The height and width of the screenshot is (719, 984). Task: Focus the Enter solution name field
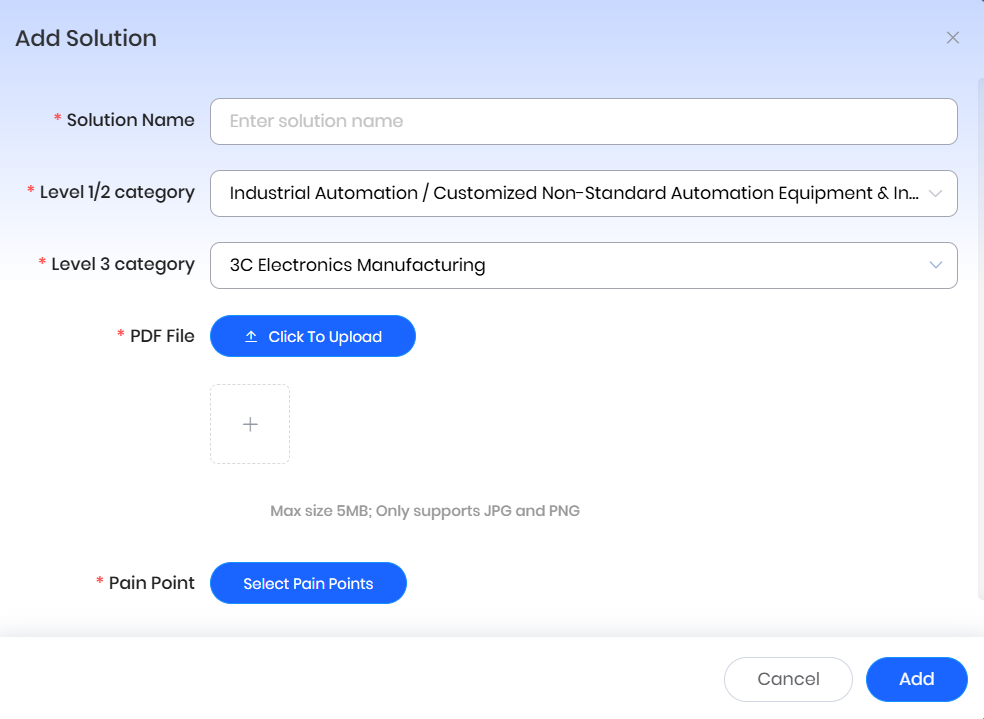tap(583, 121)
